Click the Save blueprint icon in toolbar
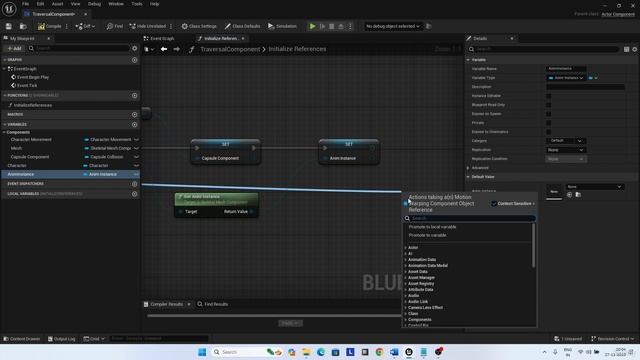This screenshot has width=640, height=360. 9,26
